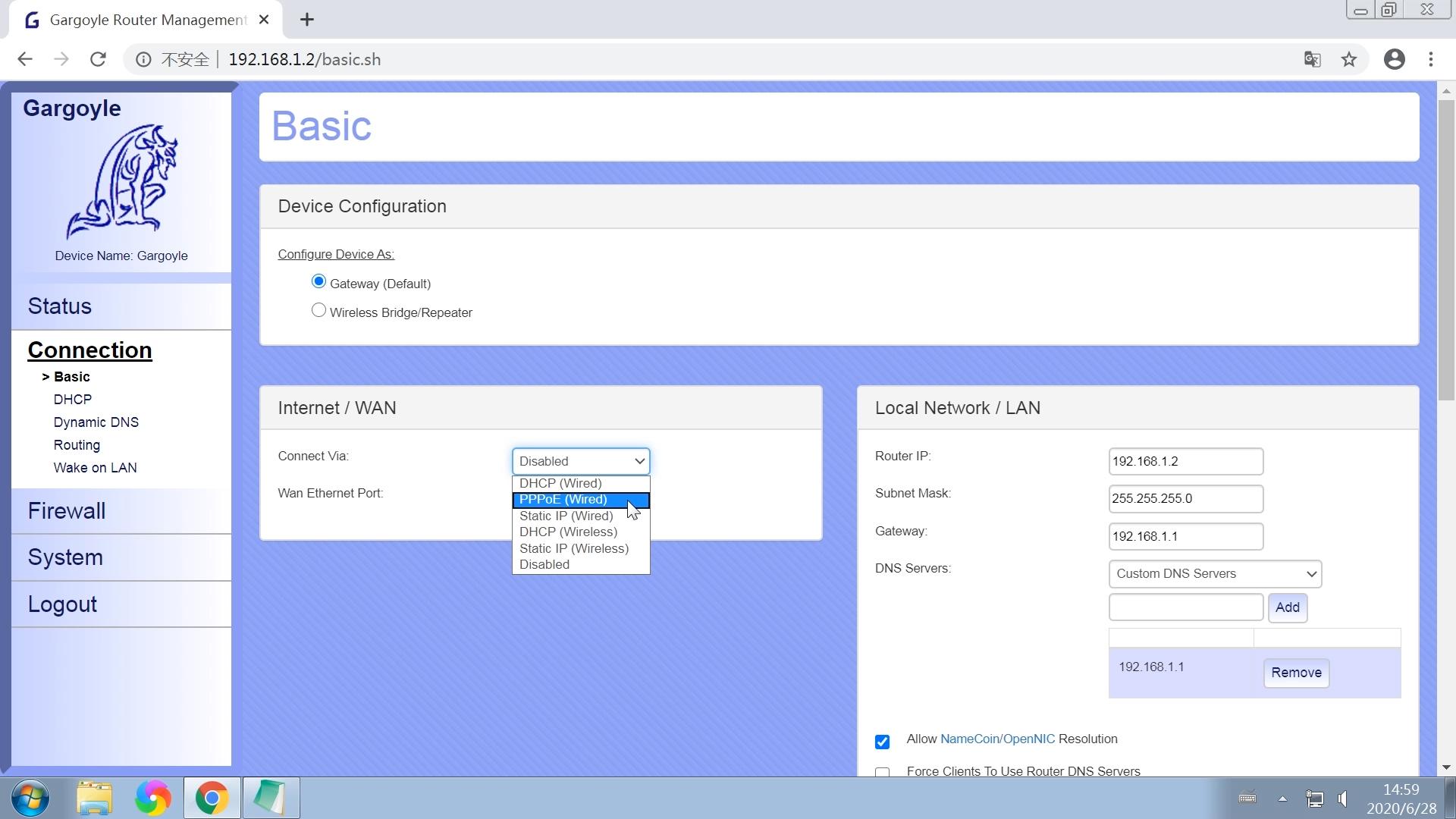The image size is (1456, 819).
Task: Click the translate page icon in the address bar
Action: [1312, 59]
